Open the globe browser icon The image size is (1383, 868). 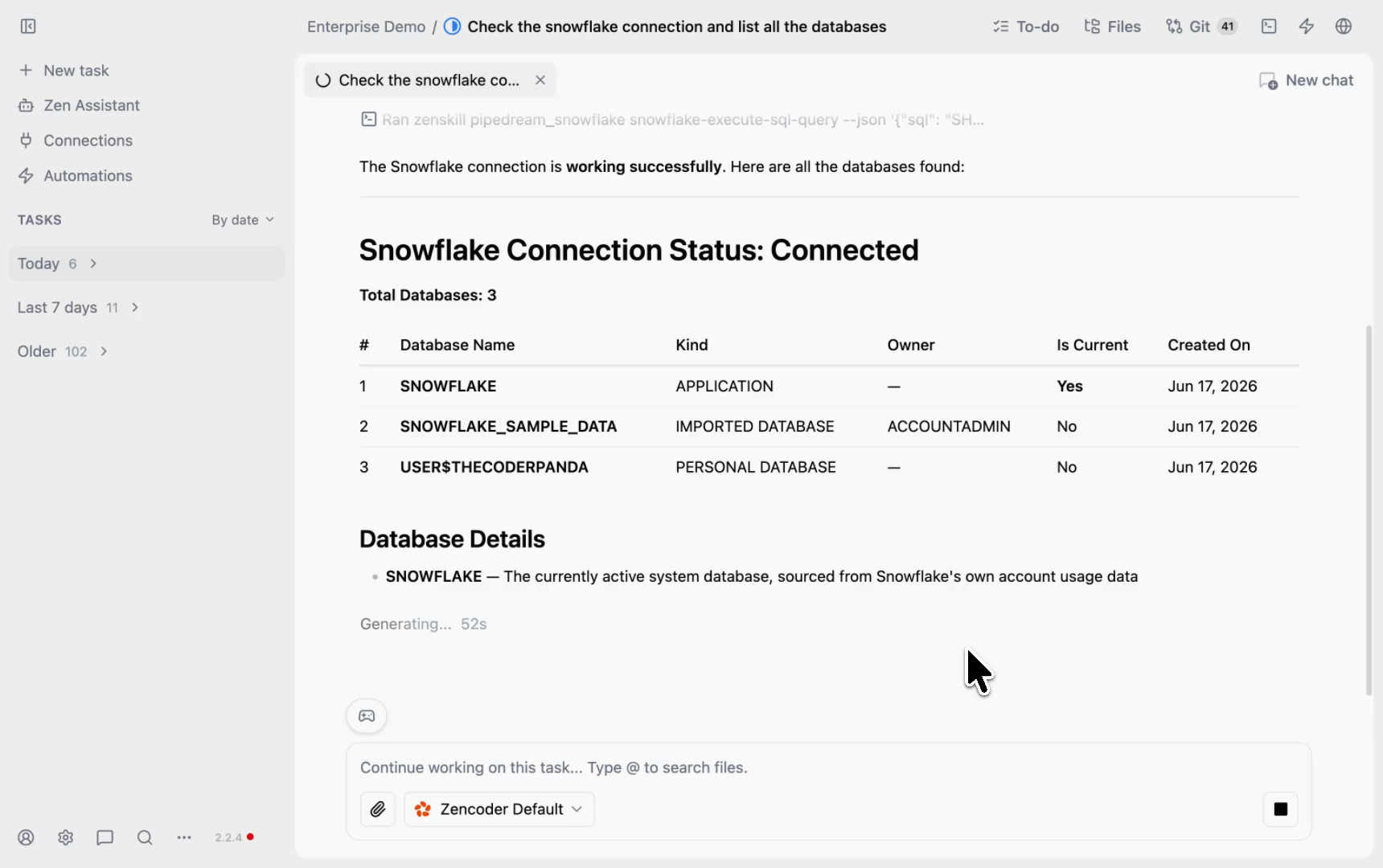click(x=1344, y=27)
